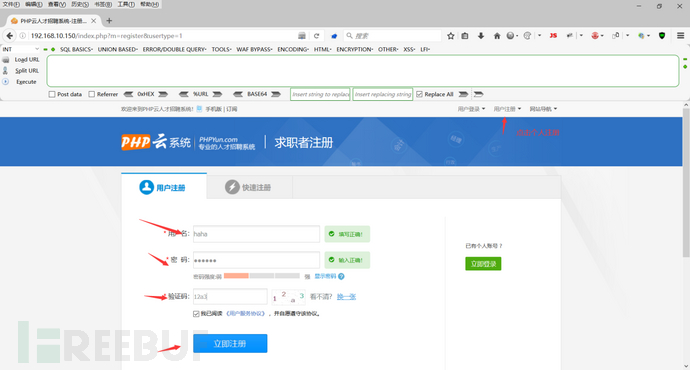Click the black shield extension icon
The width and height of the screenshot is (690, 370).
click(x=662, y=36)
